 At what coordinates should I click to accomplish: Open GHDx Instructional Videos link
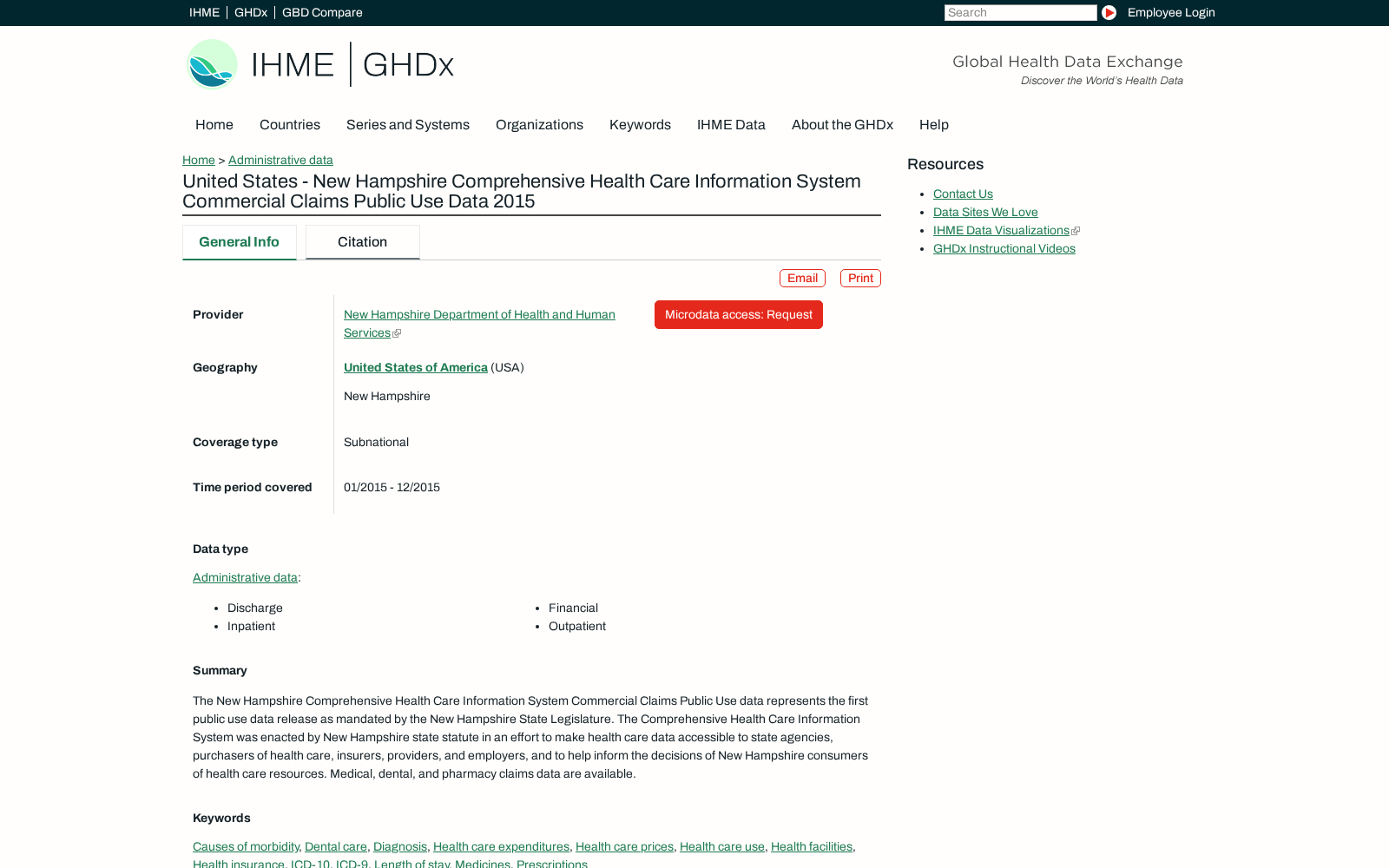pyautogui.click(x=1004, y=248)
